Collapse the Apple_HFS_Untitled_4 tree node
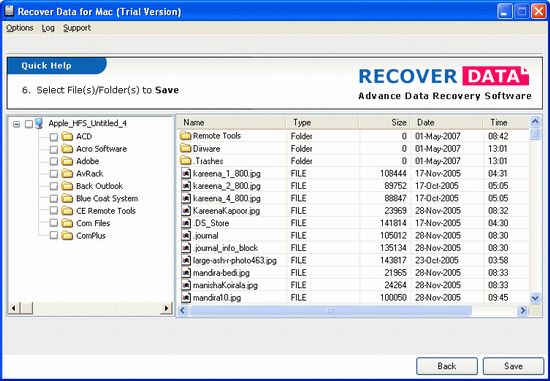550x381 pixels. tap(16, 124)
